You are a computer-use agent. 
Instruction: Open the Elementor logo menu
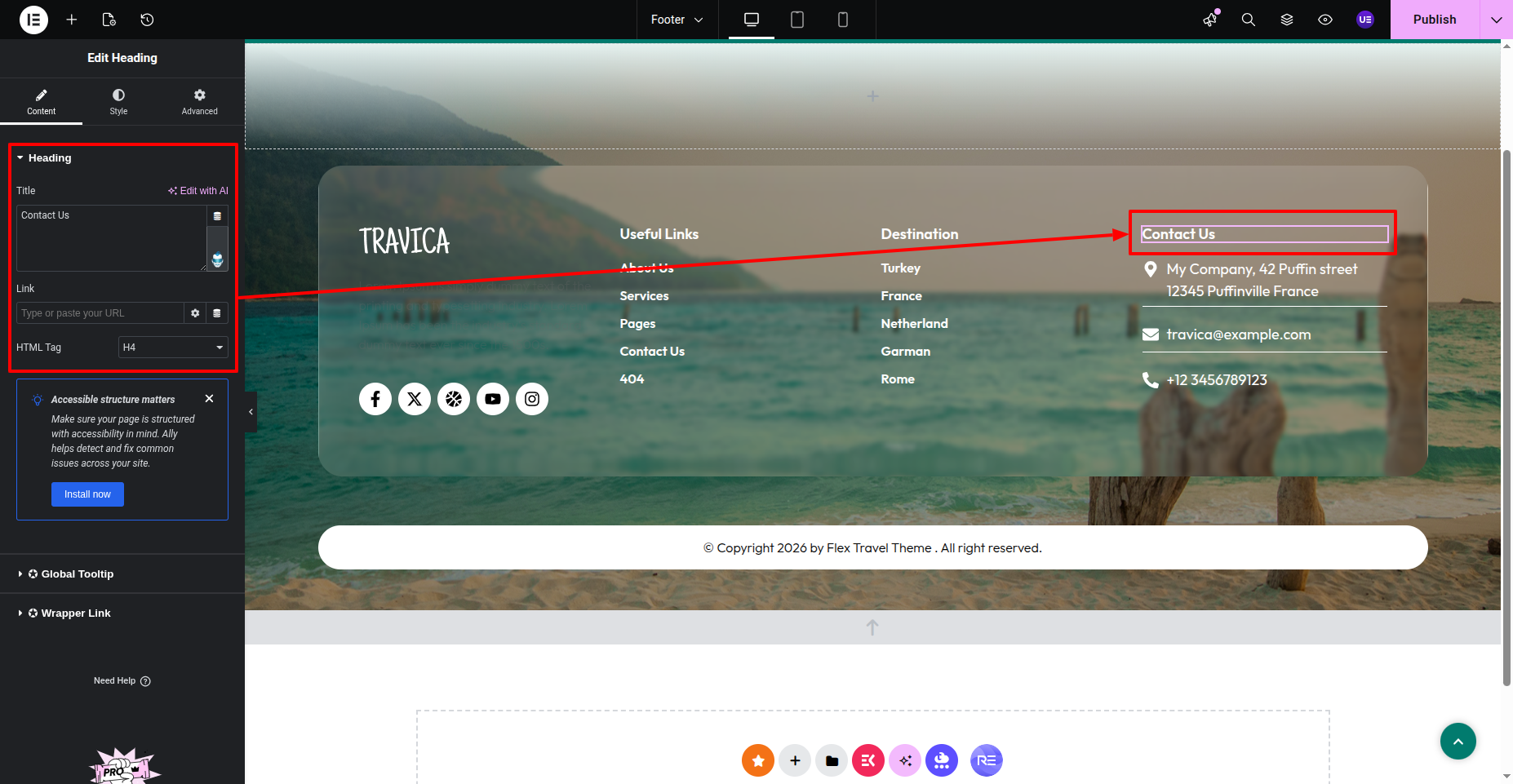click(x=33, y=20)
